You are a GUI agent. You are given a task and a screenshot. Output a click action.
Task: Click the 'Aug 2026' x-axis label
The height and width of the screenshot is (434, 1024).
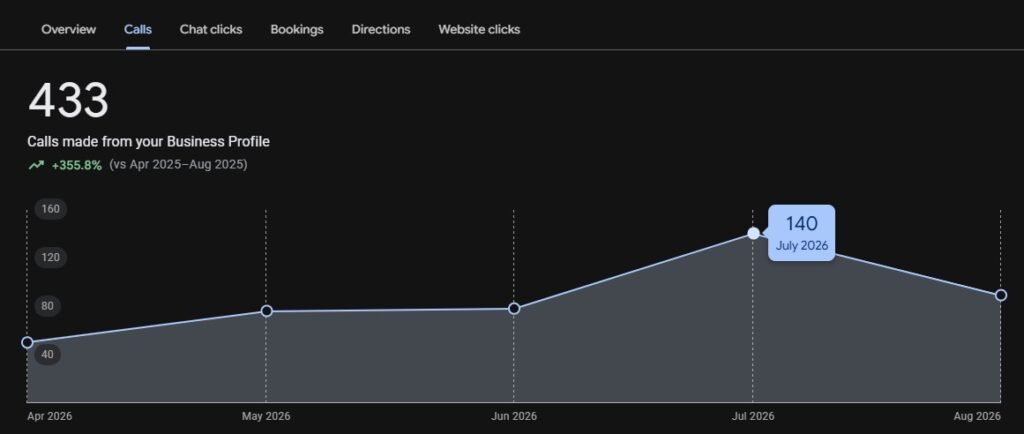pos(978,416)
